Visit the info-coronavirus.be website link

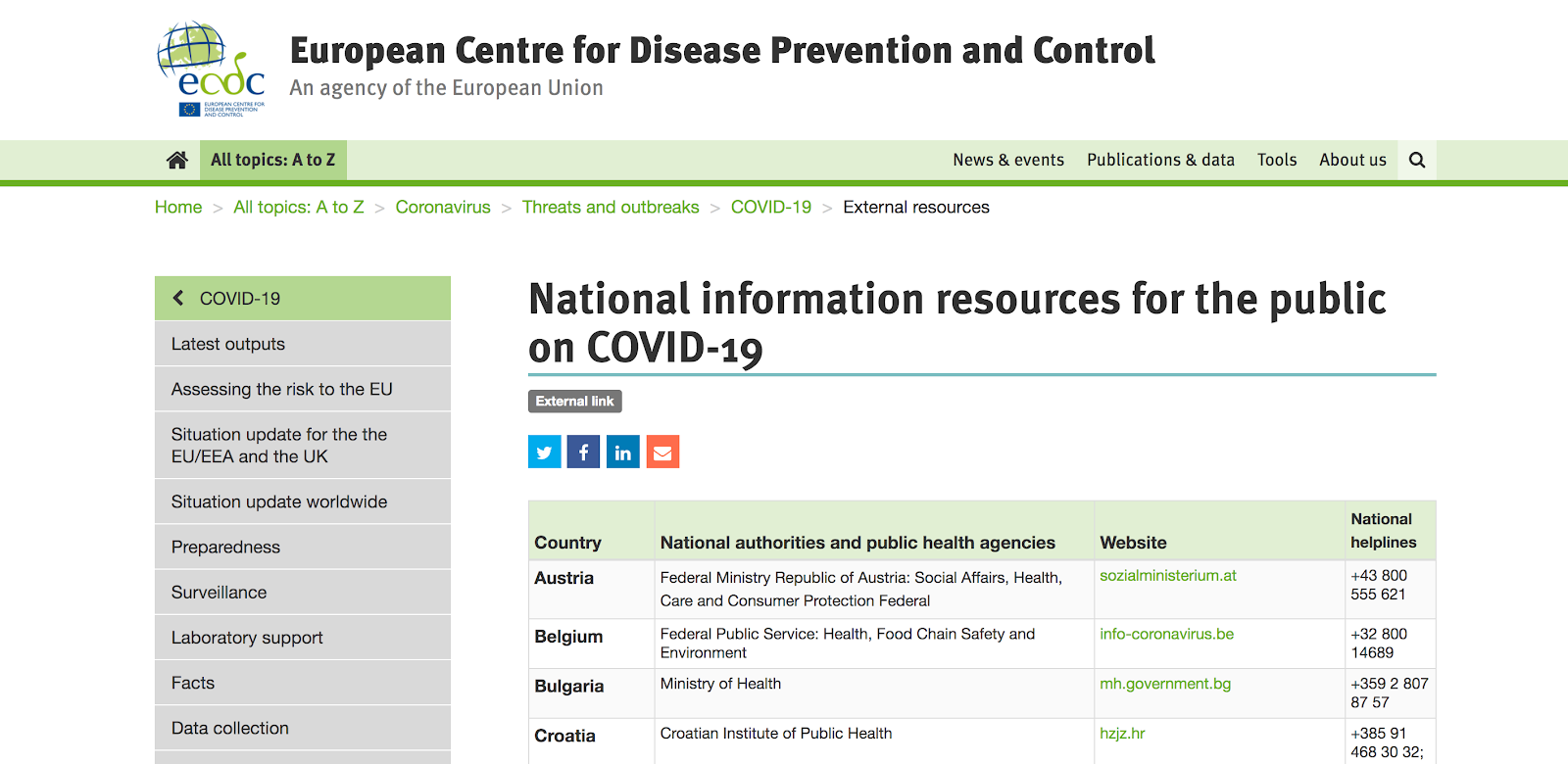(x=1166, y=634)
